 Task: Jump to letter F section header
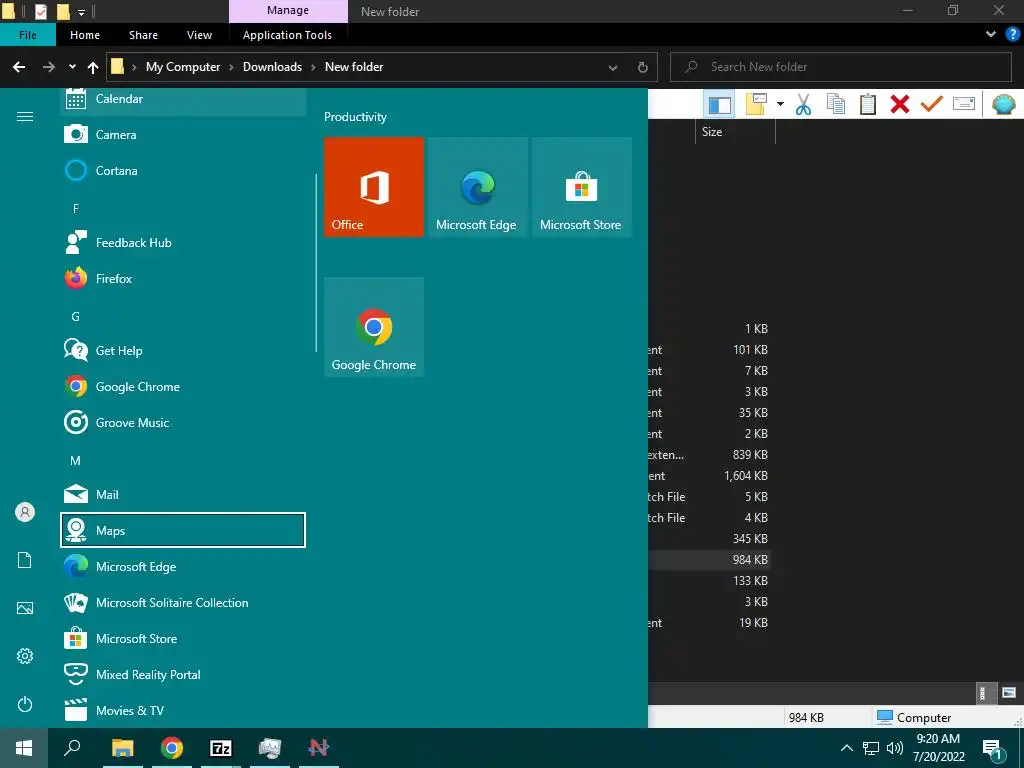76,208
